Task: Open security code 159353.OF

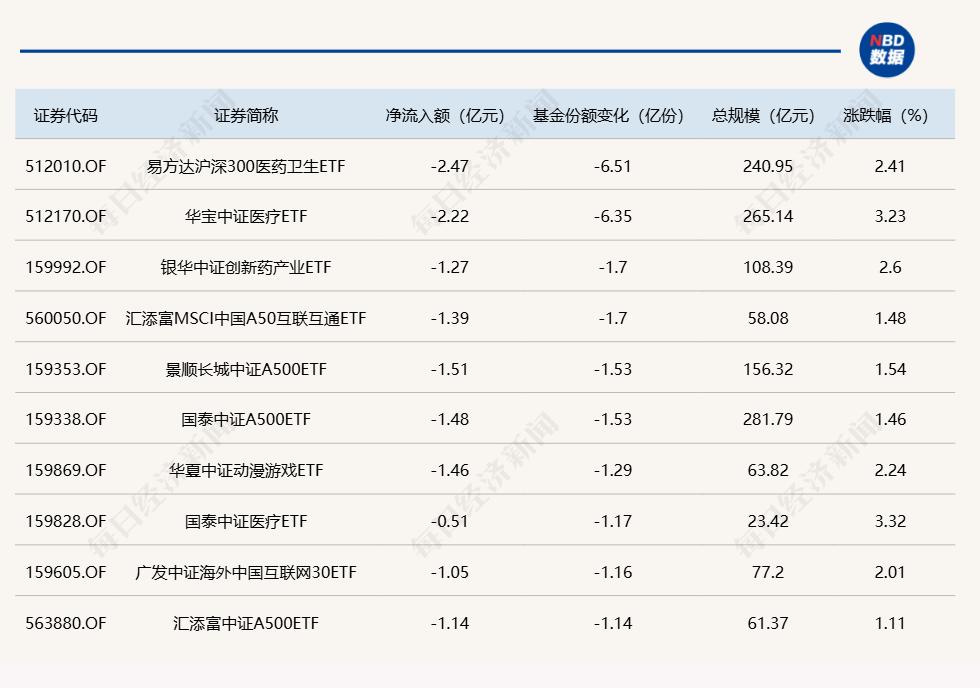Action: tap(66, 369)
